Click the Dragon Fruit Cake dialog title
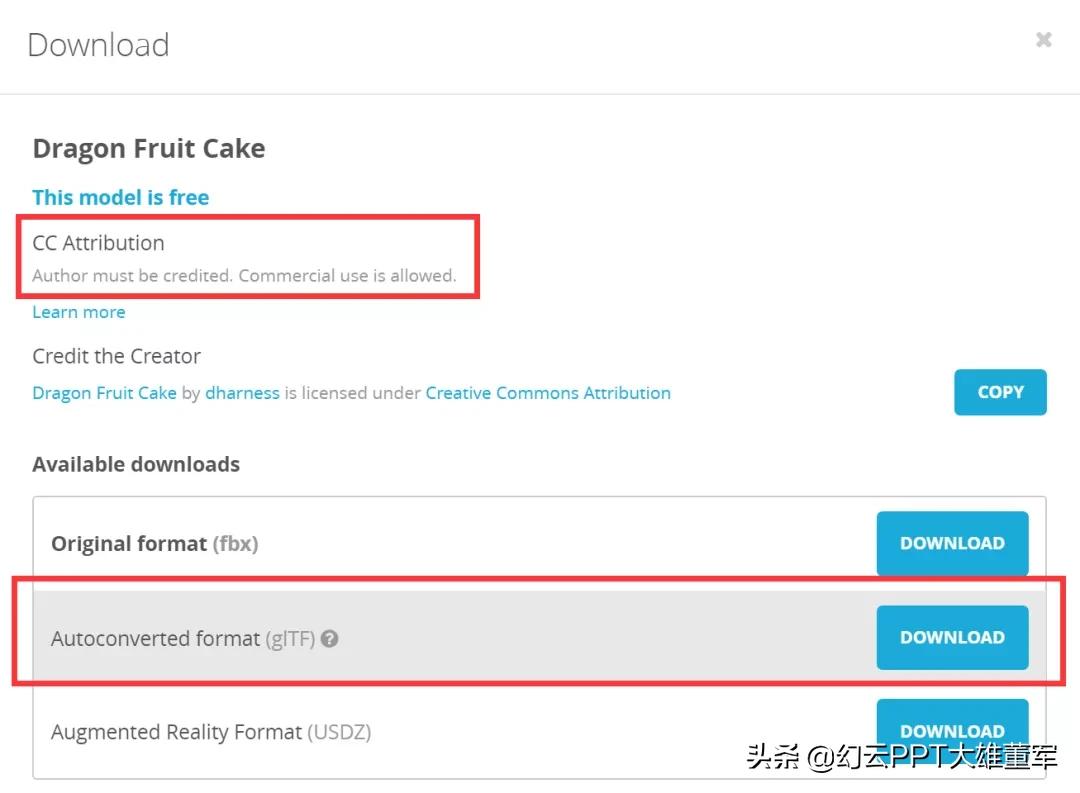Image resolution: width=1080 pixels, height=793 pixels. point(149,148)
